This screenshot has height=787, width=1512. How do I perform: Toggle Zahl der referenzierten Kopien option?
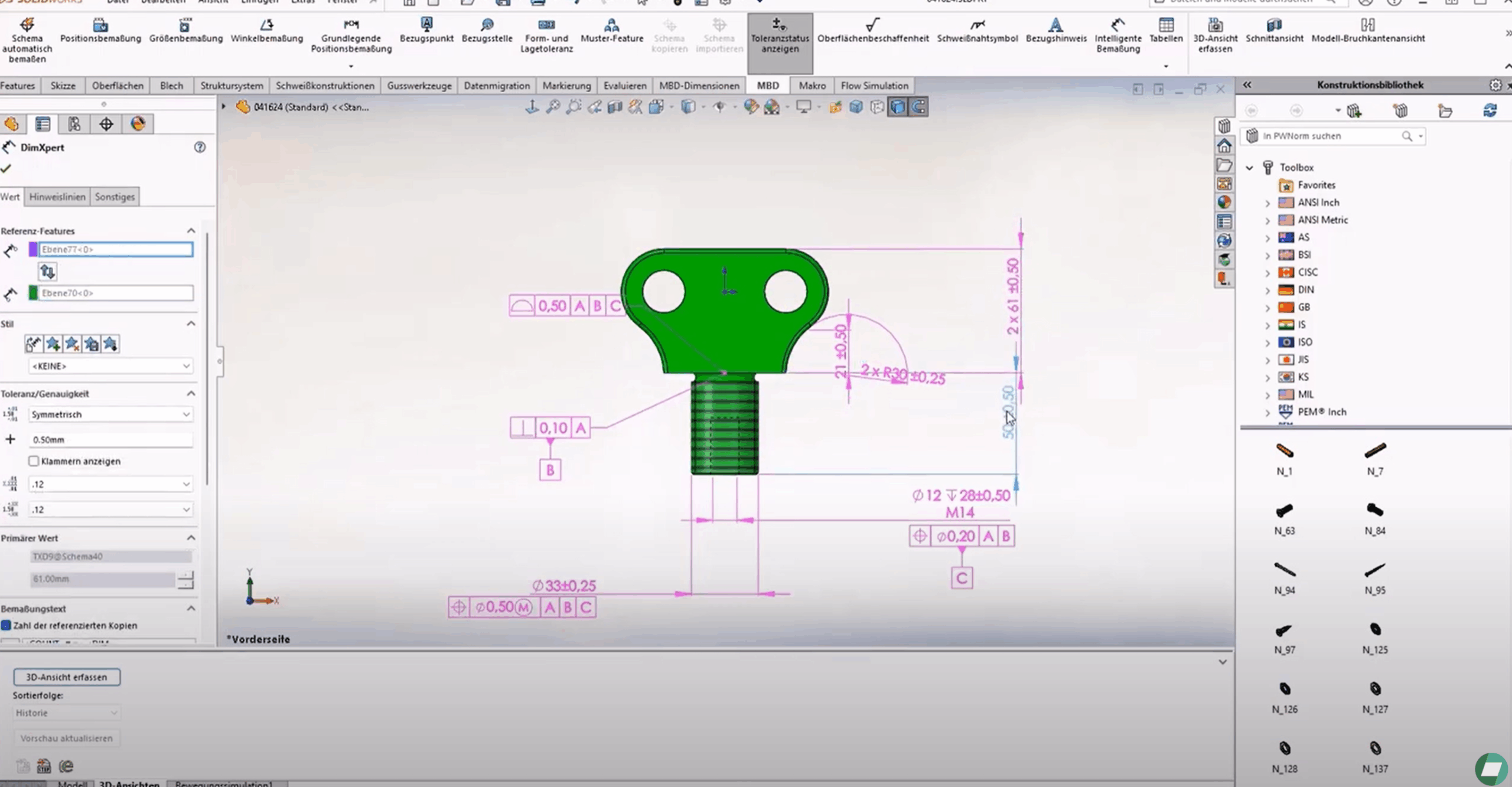7,625
